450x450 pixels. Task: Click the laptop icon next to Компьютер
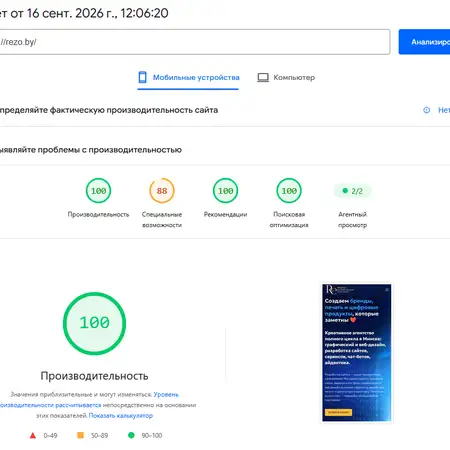pyautogui.click(x=263, y=78)
